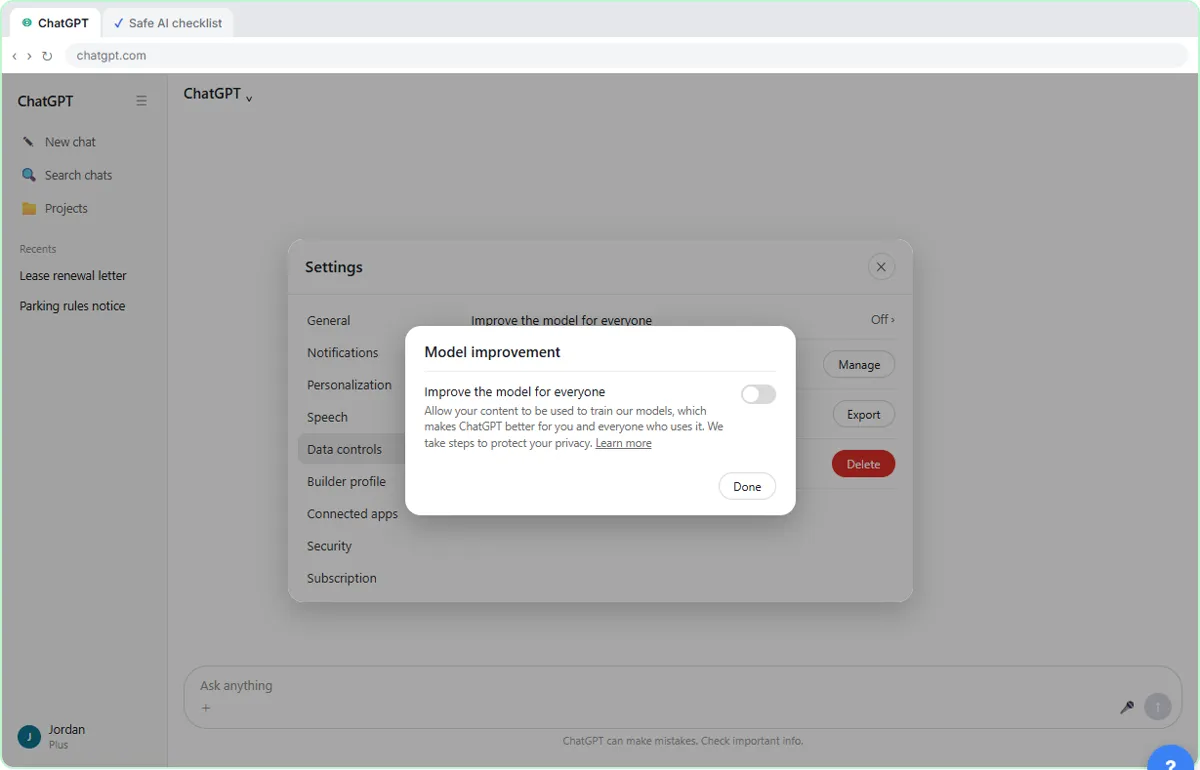
Task: Select General settings section
Action: point(329,321)
